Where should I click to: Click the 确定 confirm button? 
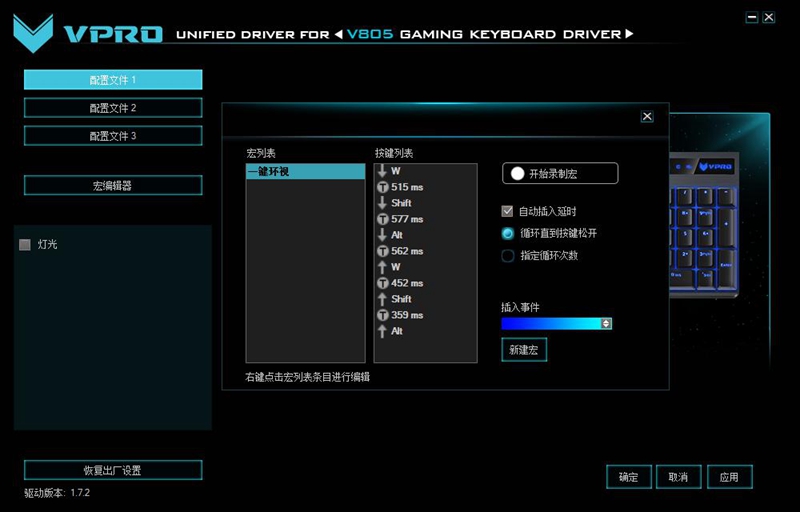coord(629,477)
